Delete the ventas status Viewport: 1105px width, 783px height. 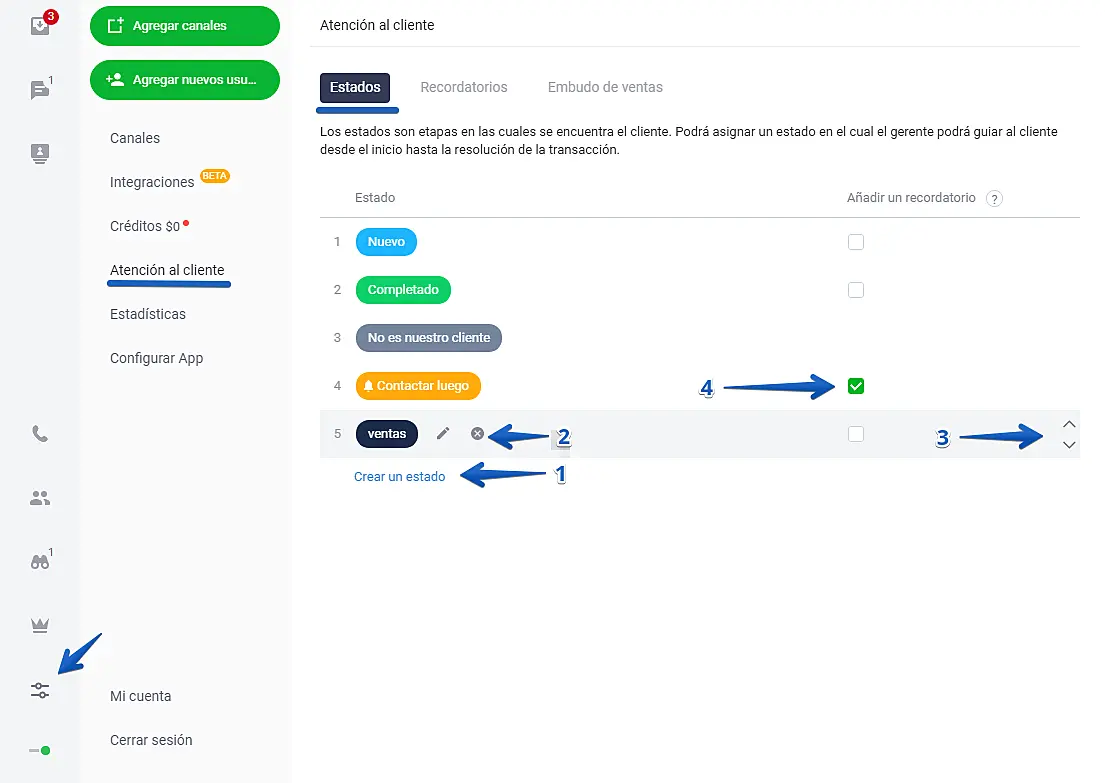tap(478, 434)
